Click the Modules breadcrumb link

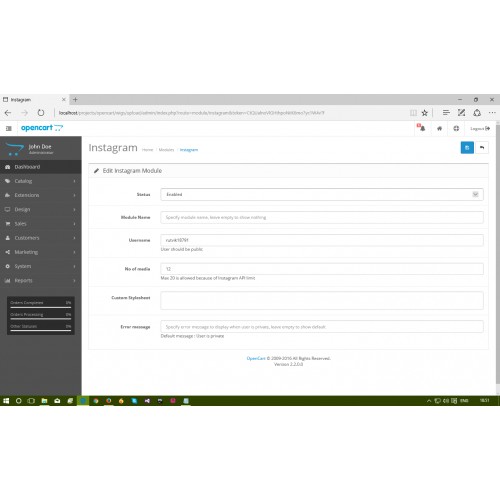coord(166,150)
